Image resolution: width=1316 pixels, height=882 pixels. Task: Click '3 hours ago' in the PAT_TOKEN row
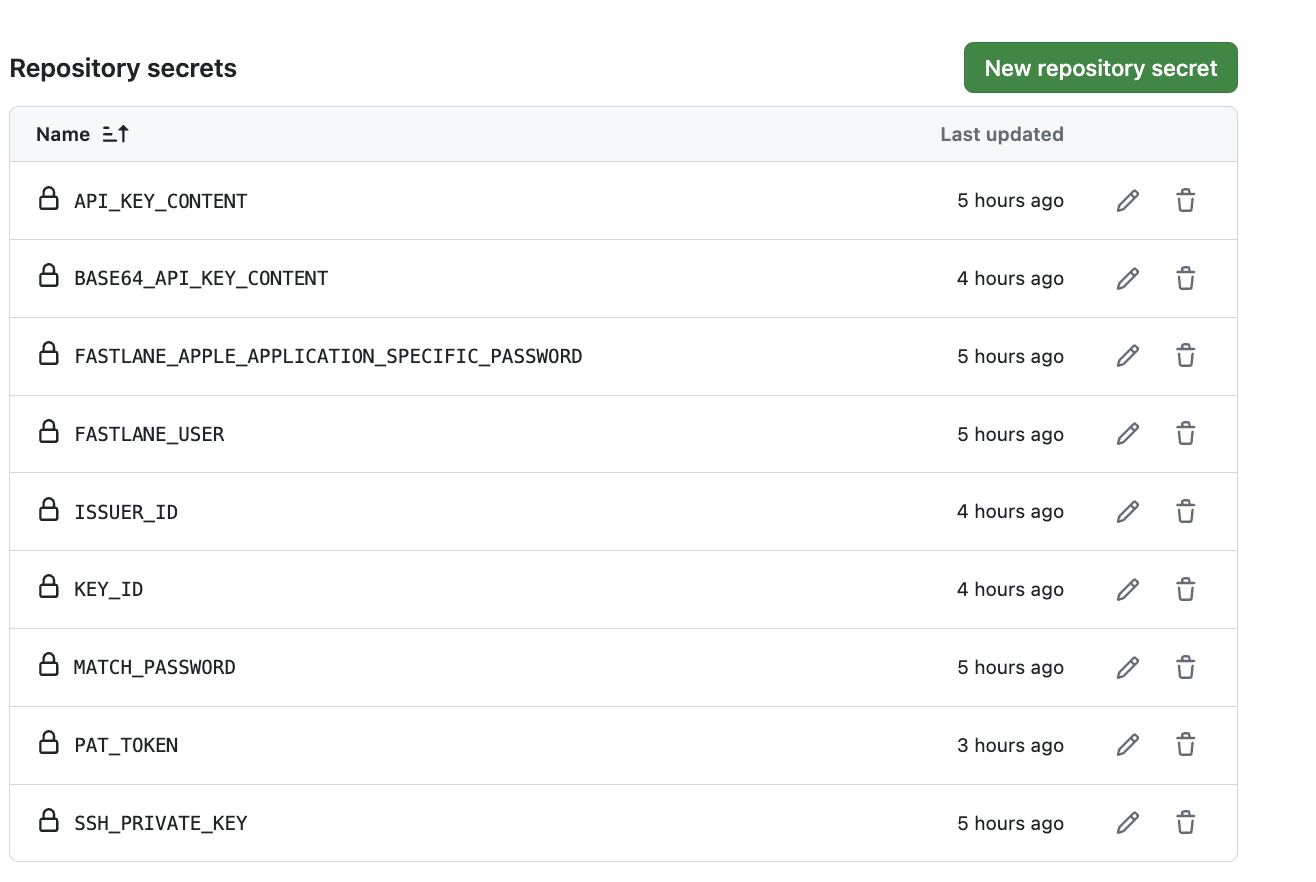coord(1010,745)
